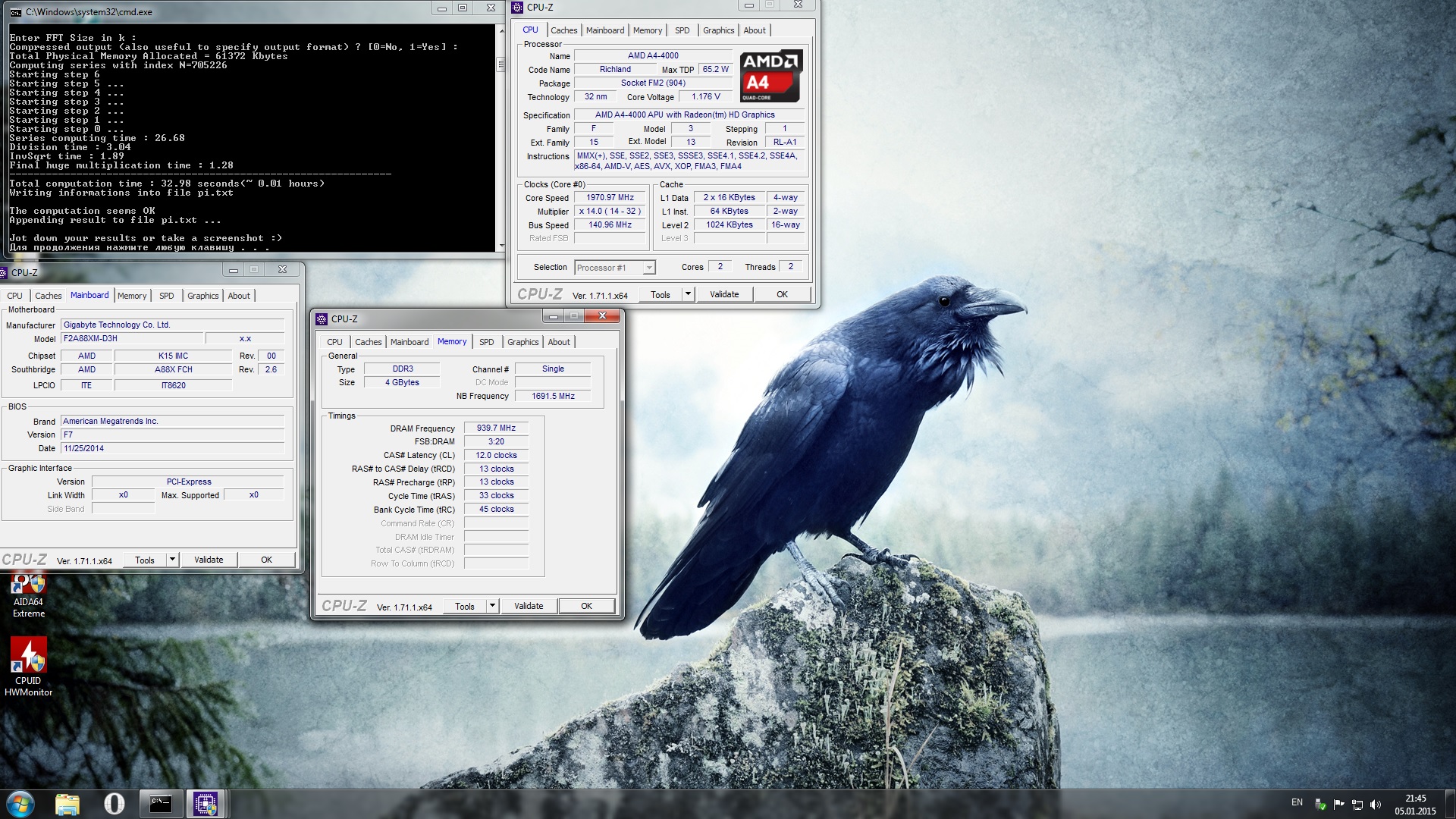Click OK in CPU window
The image size is (1456, 819).
(782, 294)
